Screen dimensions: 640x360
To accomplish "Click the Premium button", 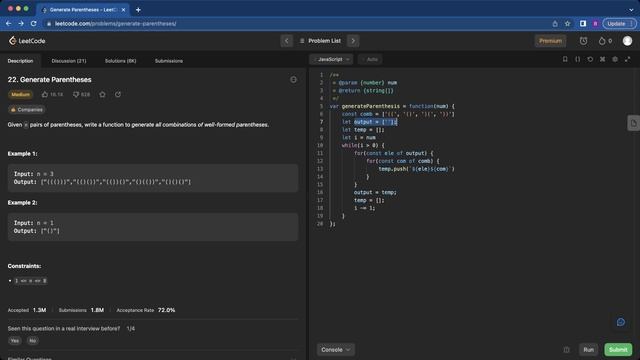I will click(550, 41).
